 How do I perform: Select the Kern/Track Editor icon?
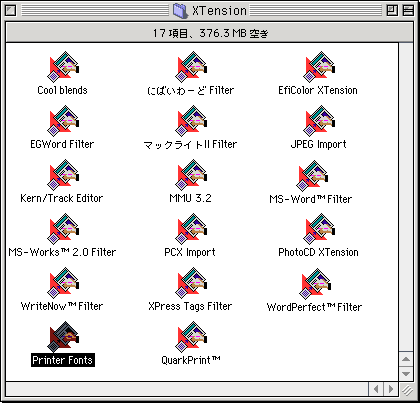click(x=63, y=175)
